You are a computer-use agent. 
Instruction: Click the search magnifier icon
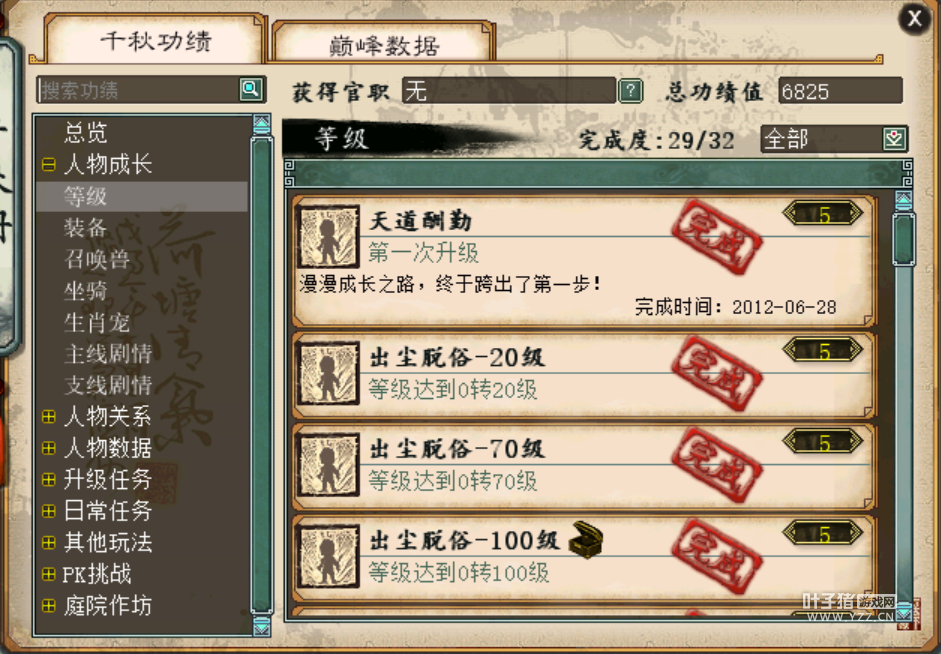click(251, 89)
